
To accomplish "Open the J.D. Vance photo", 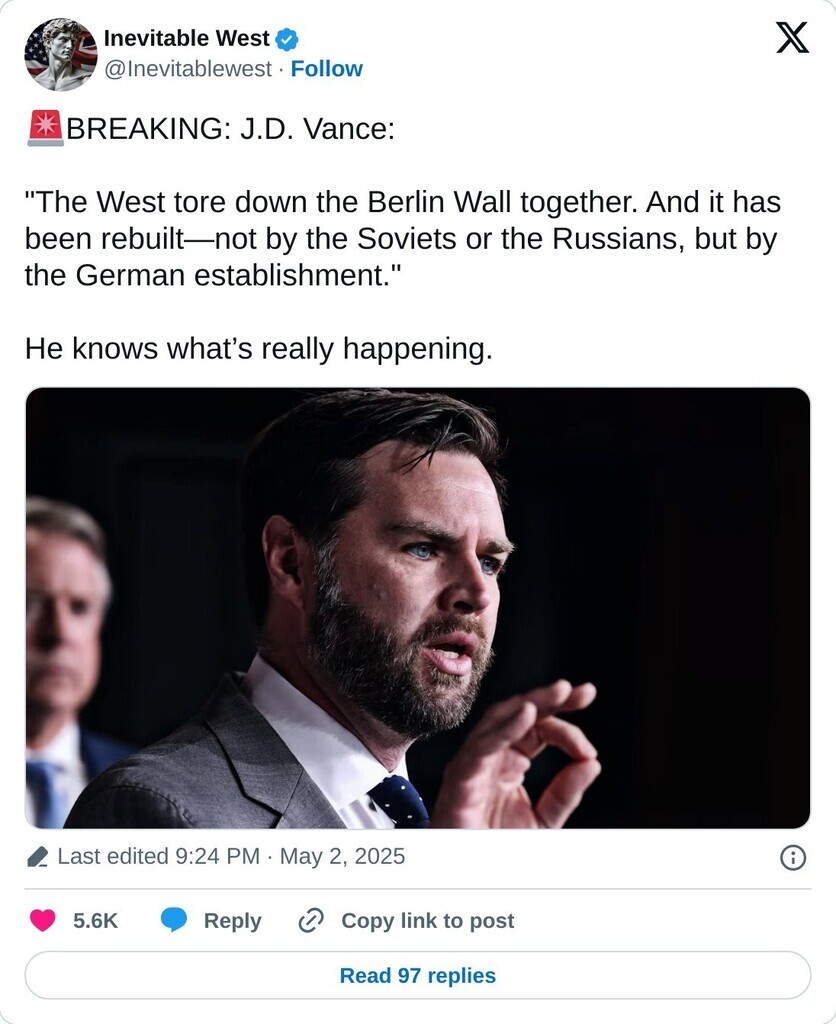I will 418,608.
